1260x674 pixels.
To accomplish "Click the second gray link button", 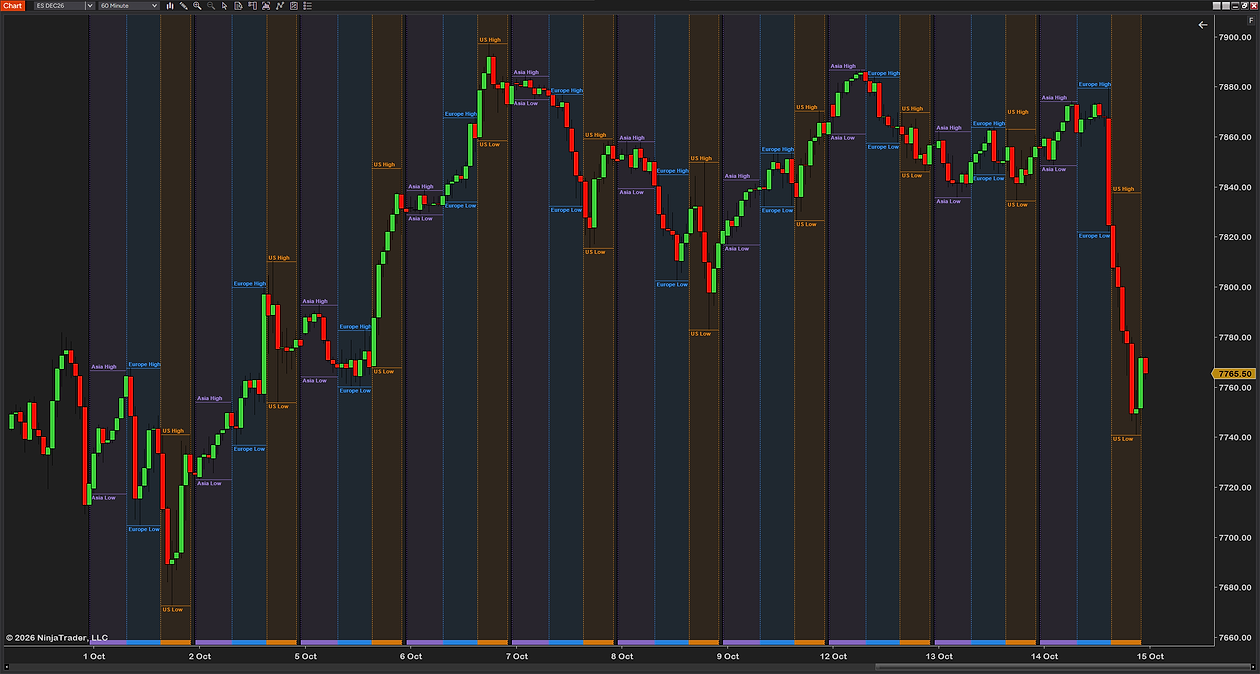I will pyautogui.click(x=1226, y=6).
